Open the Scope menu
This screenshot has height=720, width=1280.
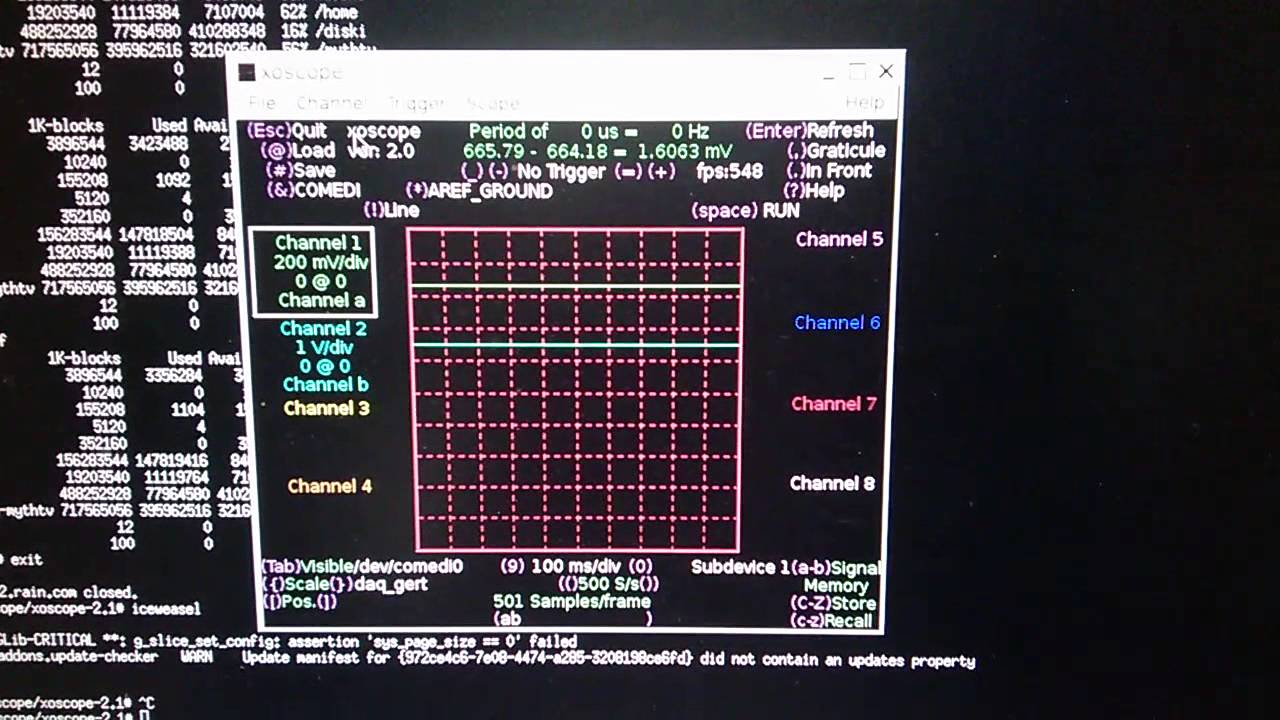pyautogui.click(x=493, y=103)
